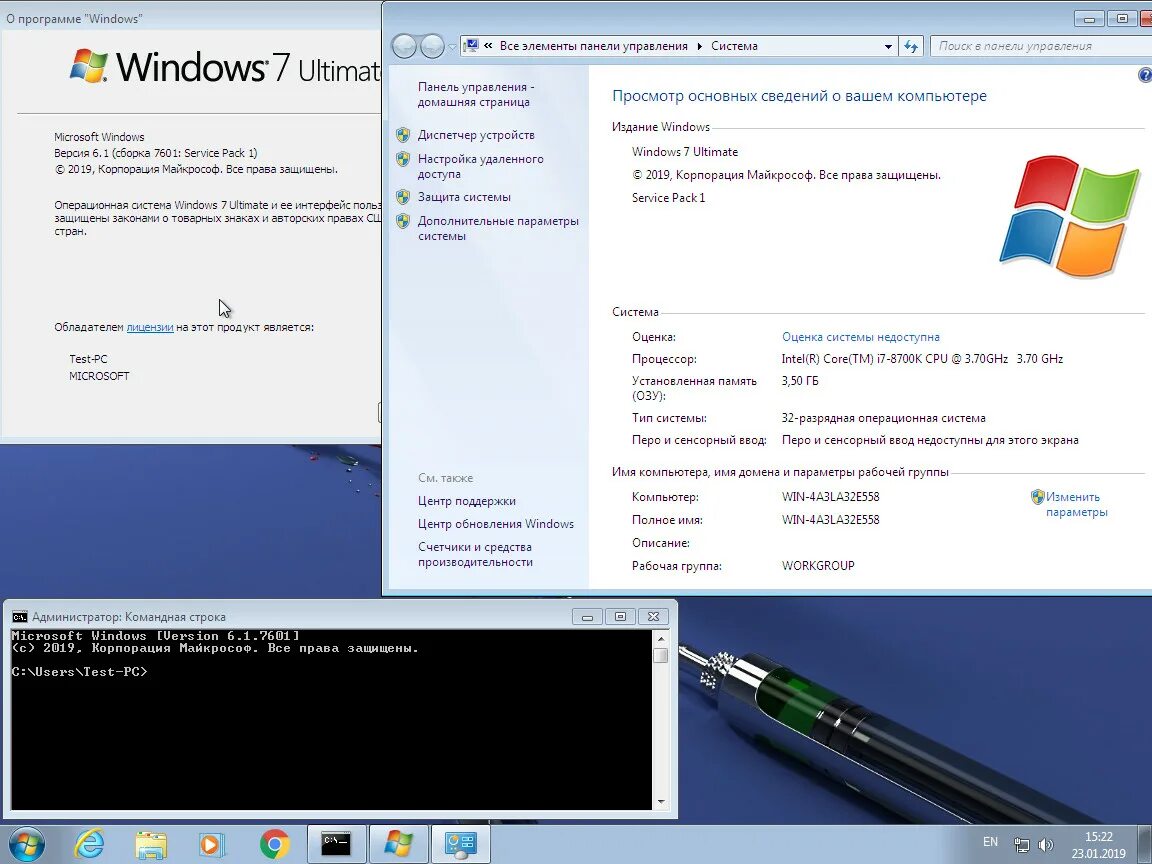
Task: Open 'Диспетчер устройств' link
Action: 476,135
